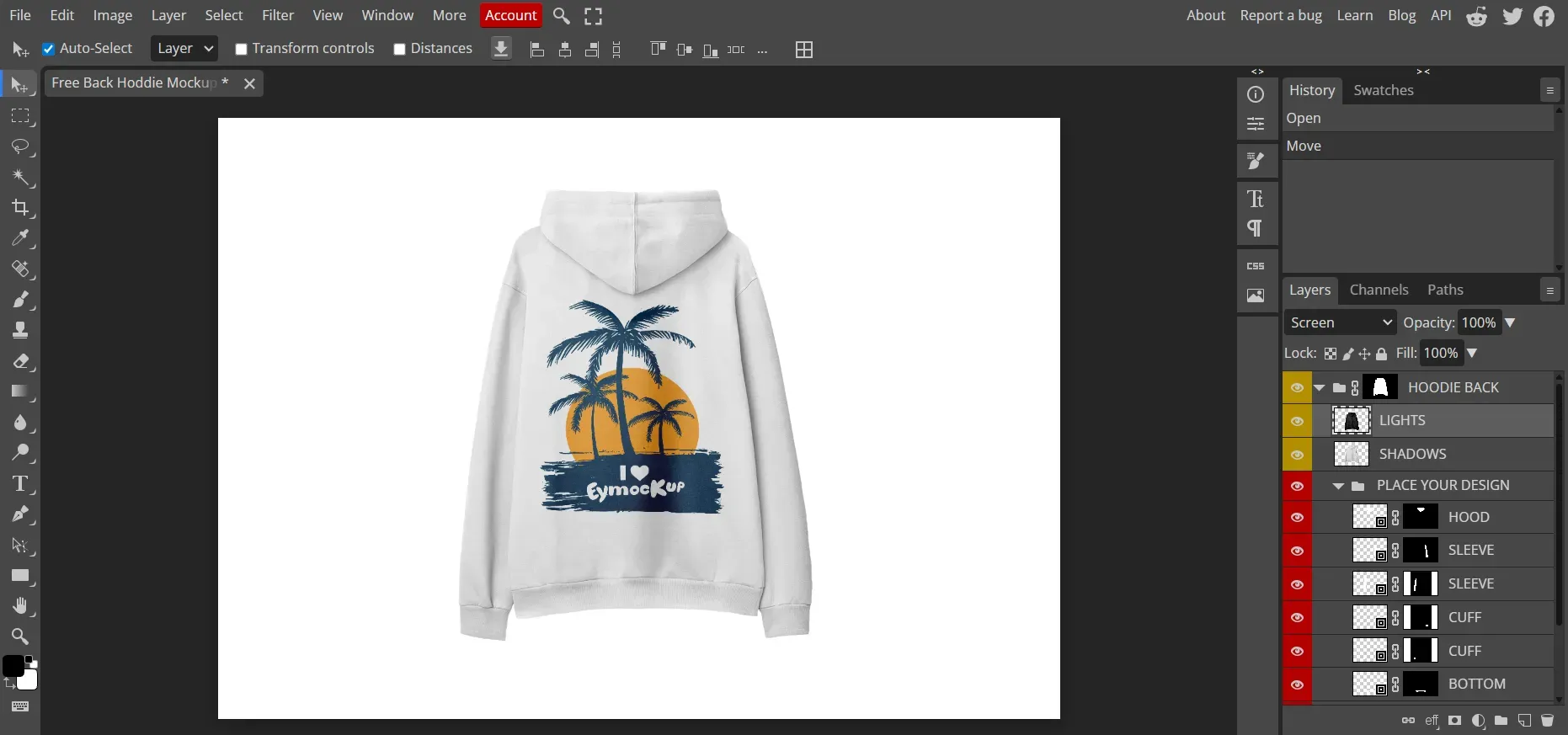Open the Image menu
This screenshot has height=735, width=1568.
(113, 15)
